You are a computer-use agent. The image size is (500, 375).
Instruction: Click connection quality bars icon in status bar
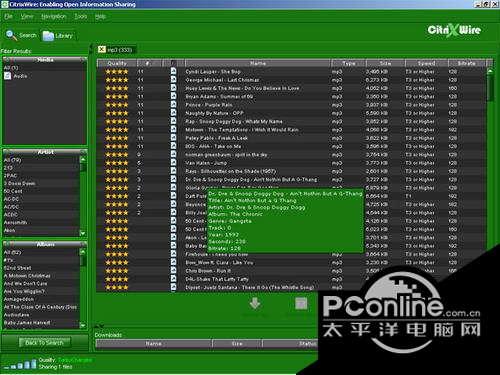tap(21, 364)
